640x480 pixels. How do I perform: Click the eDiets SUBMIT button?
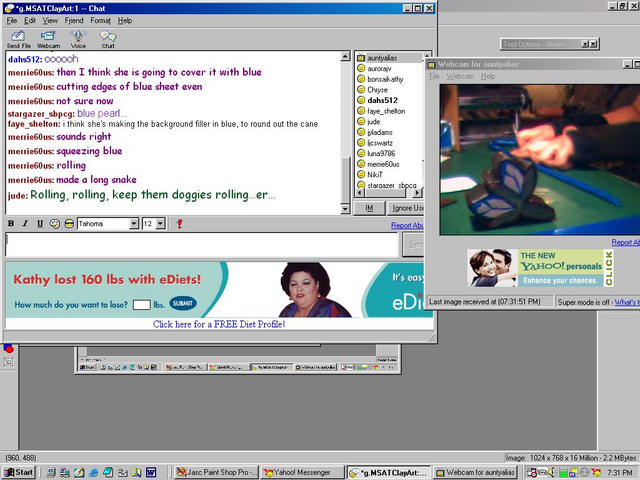(183, 303)
